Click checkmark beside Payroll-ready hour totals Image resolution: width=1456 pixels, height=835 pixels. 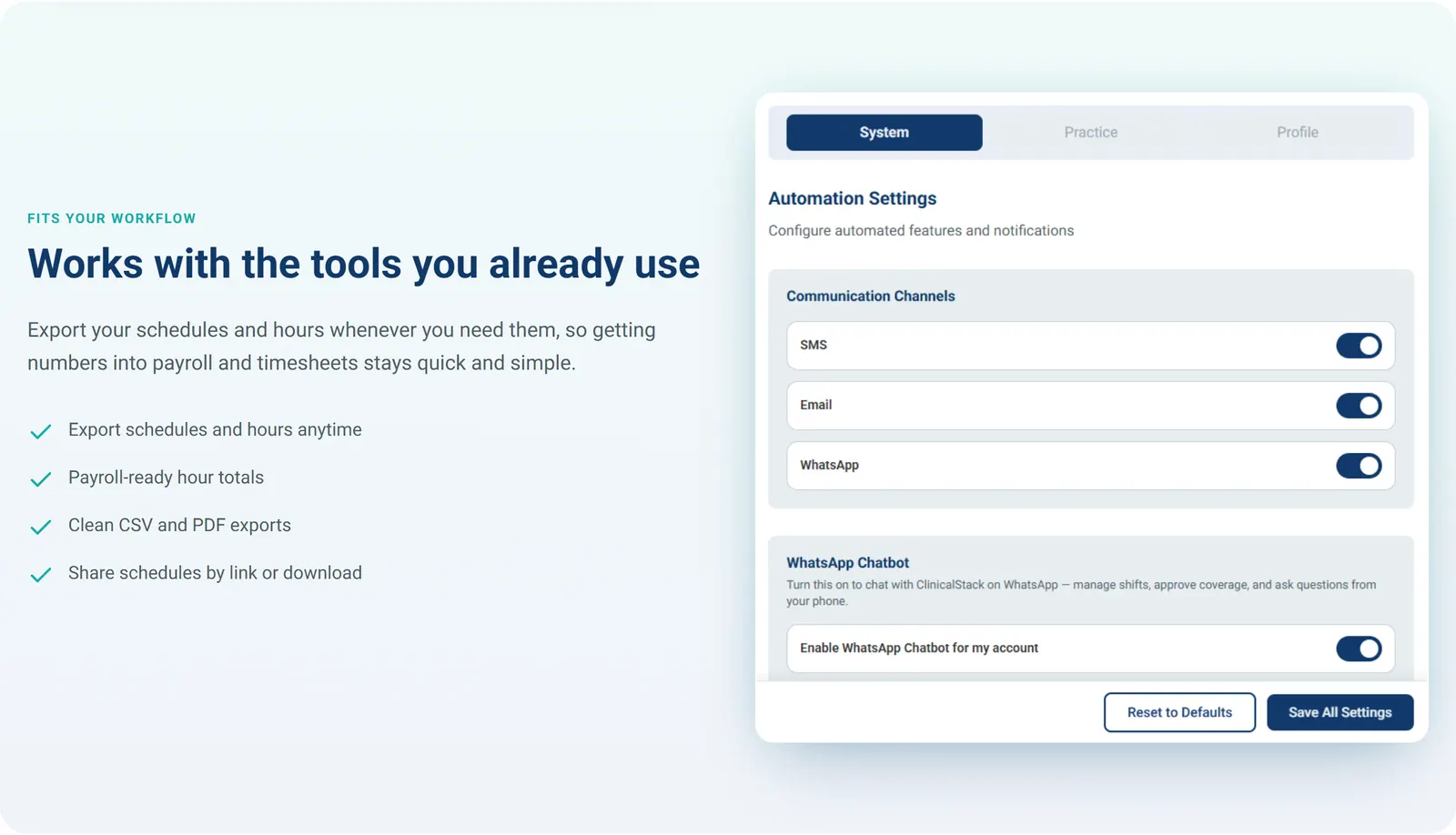[x=41, y=479]
